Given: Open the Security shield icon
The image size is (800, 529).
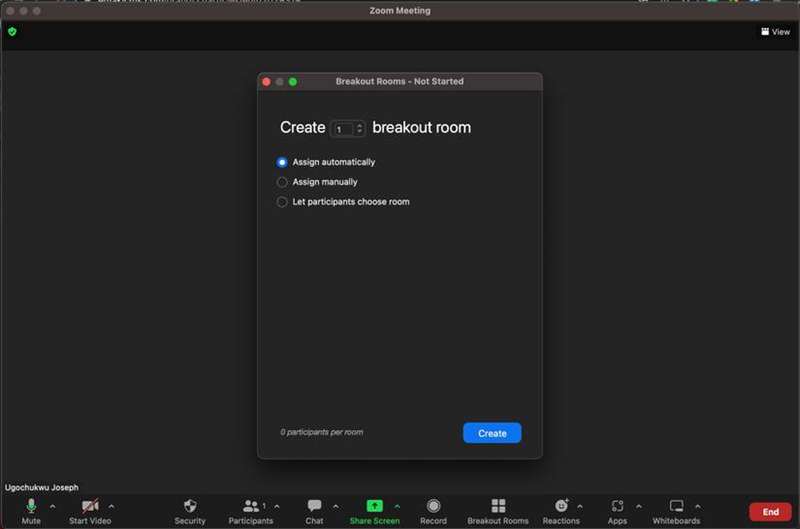Looking at the screenshot, I should tap(190, 507).
